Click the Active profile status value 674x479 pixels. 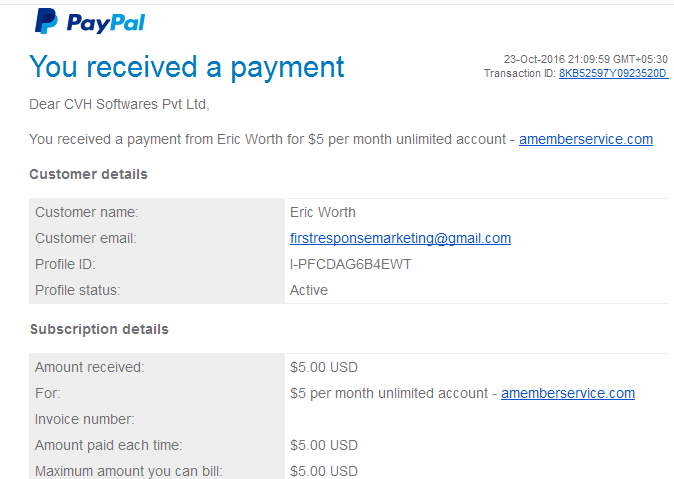309,290
